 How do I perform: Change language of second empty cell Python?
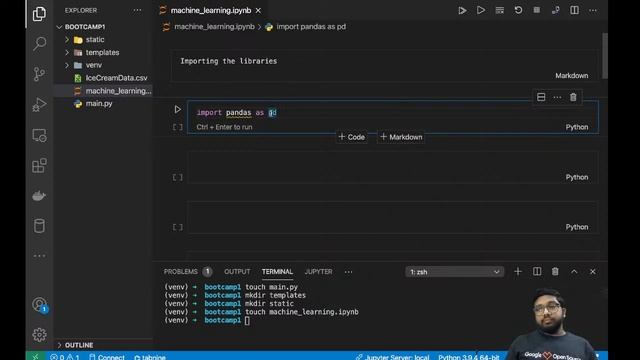577,177
